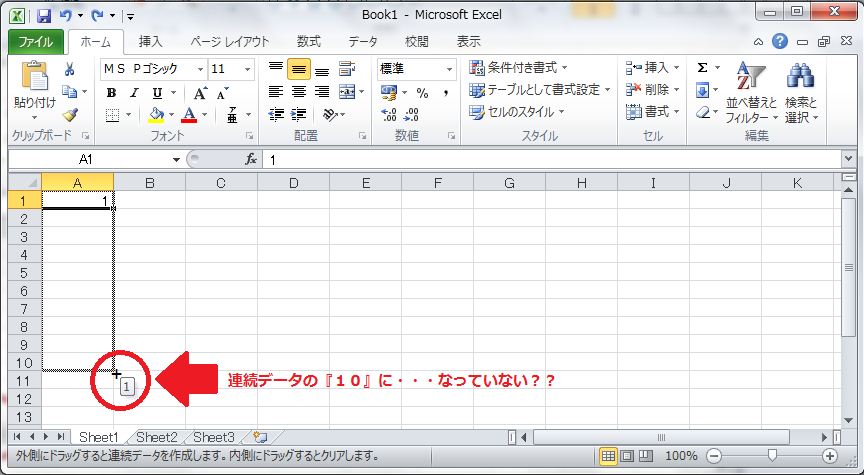This screenshot has height=475, width=864.
Task: Click the phonetic guide (ruby) icon
Action: pyautogui.click(x=232, y=115)
